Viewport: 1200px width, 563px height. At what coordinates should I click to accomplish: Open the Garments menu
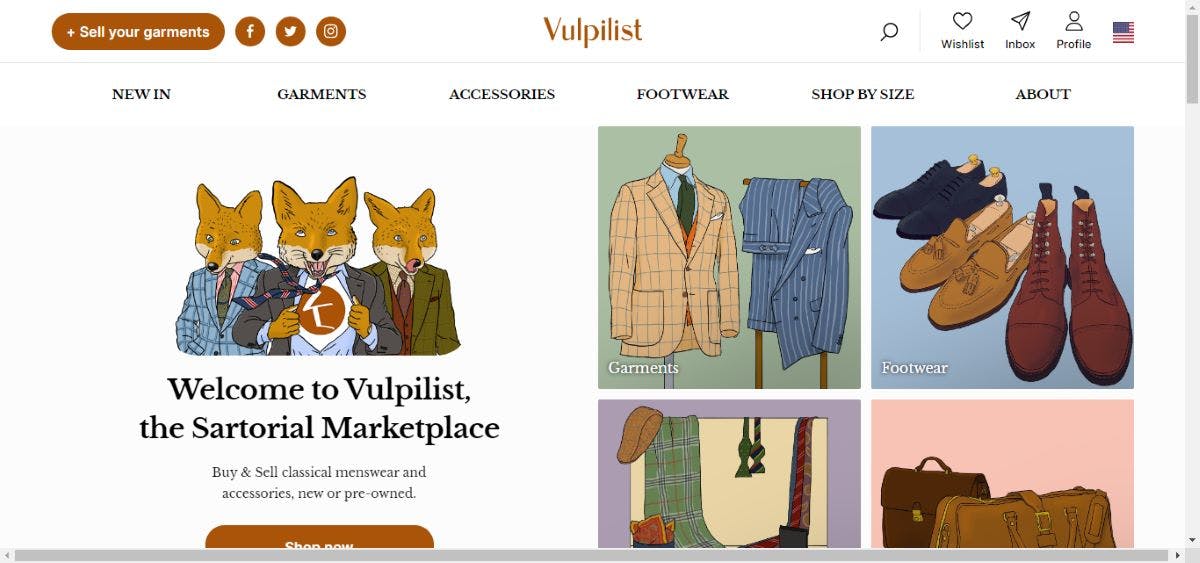point(321,94)
